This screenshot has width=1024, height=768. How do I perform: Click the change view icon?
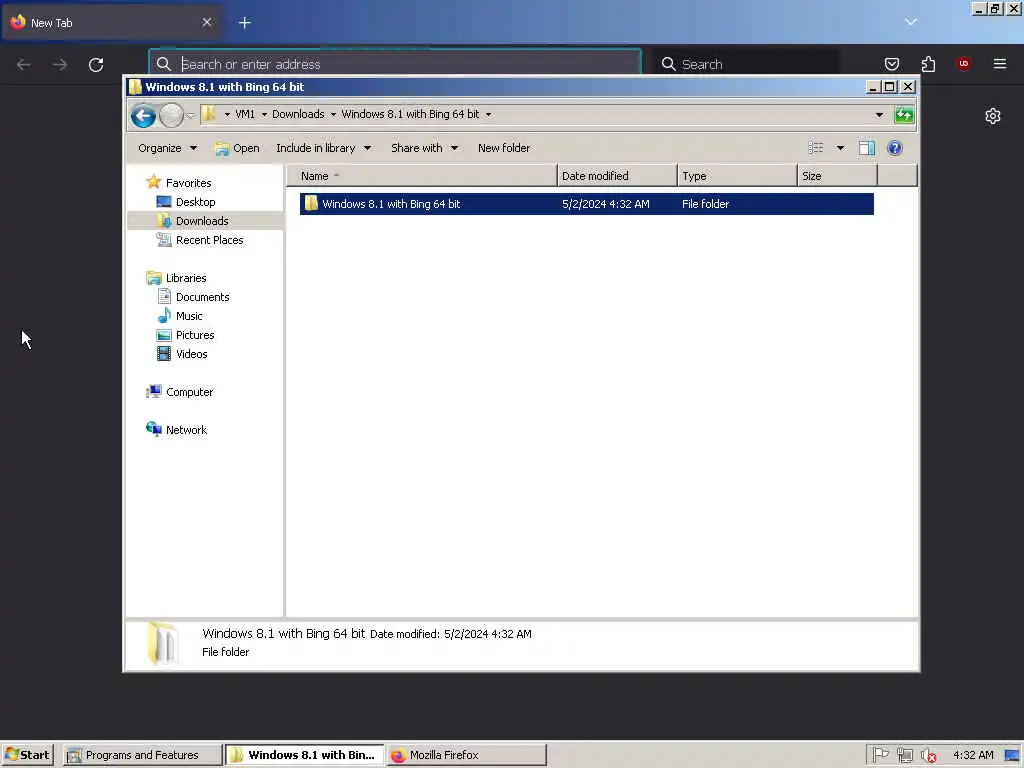tap(816, 148)
